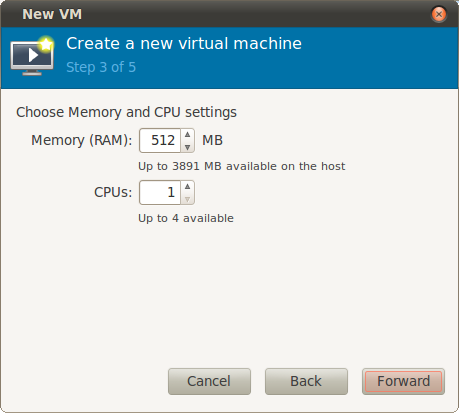Image resolution: width=459 pixels, height=413 pixels.
Task: Click the virtual machine monitor icon
Action: coord(32,56)
